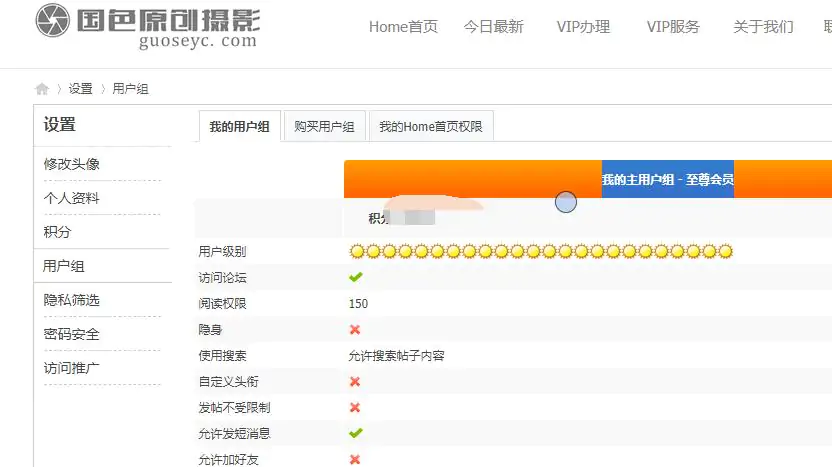
Task: Open 隐私筛选 in the settings sidebar
Action: click(72, 300)
